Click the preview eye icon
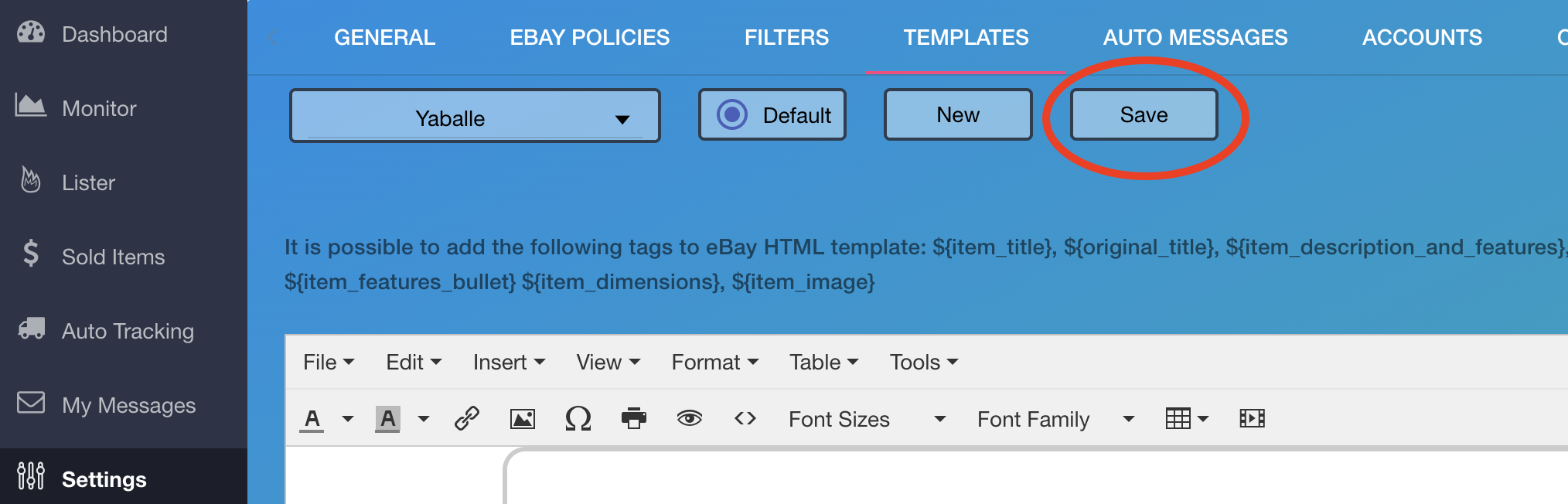Viewport: 1568px width, 504px height. click(690, 418)
